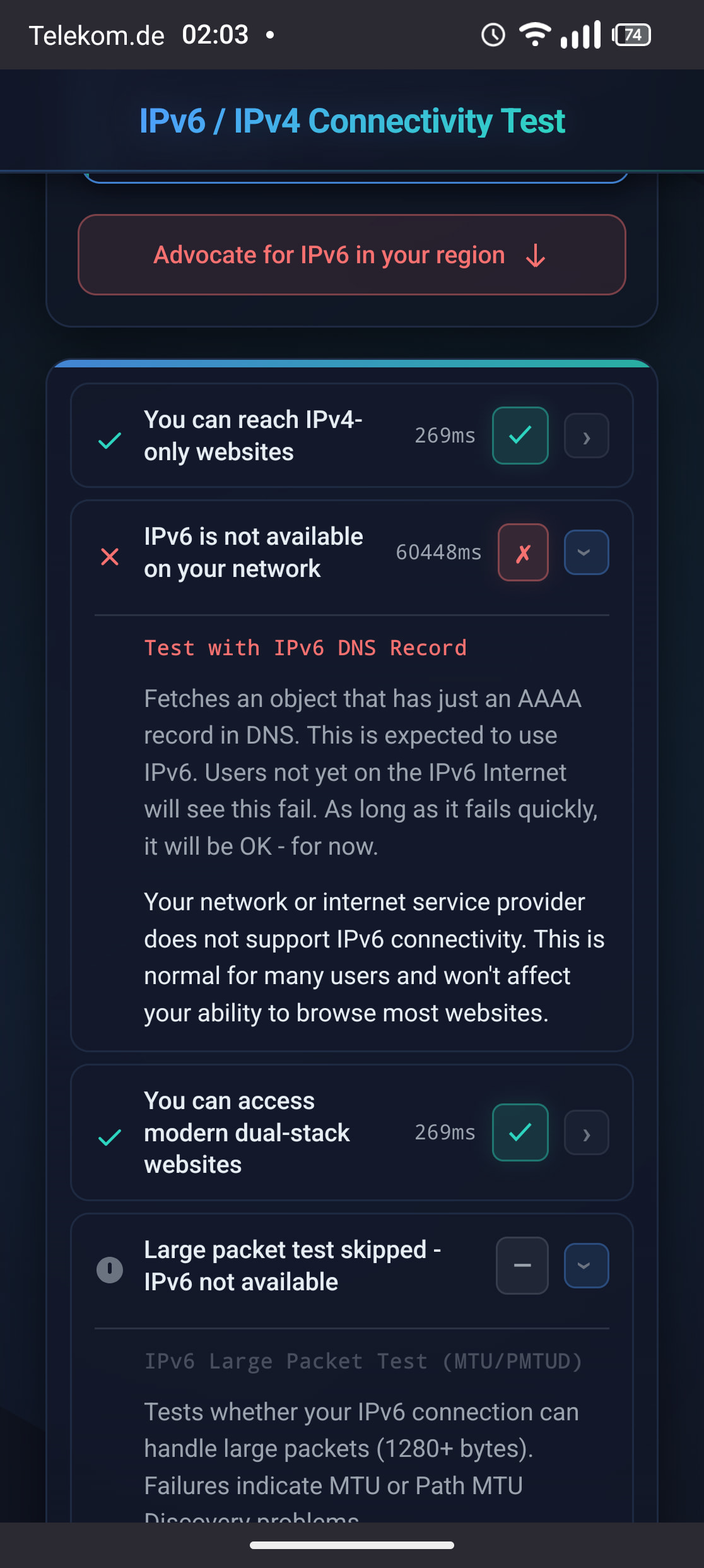This screenshot has height=1568, width=704.
Task: Tap the Wi-Fi icon in the status bar
Action: pyautogui.click(x=534, y=35)
